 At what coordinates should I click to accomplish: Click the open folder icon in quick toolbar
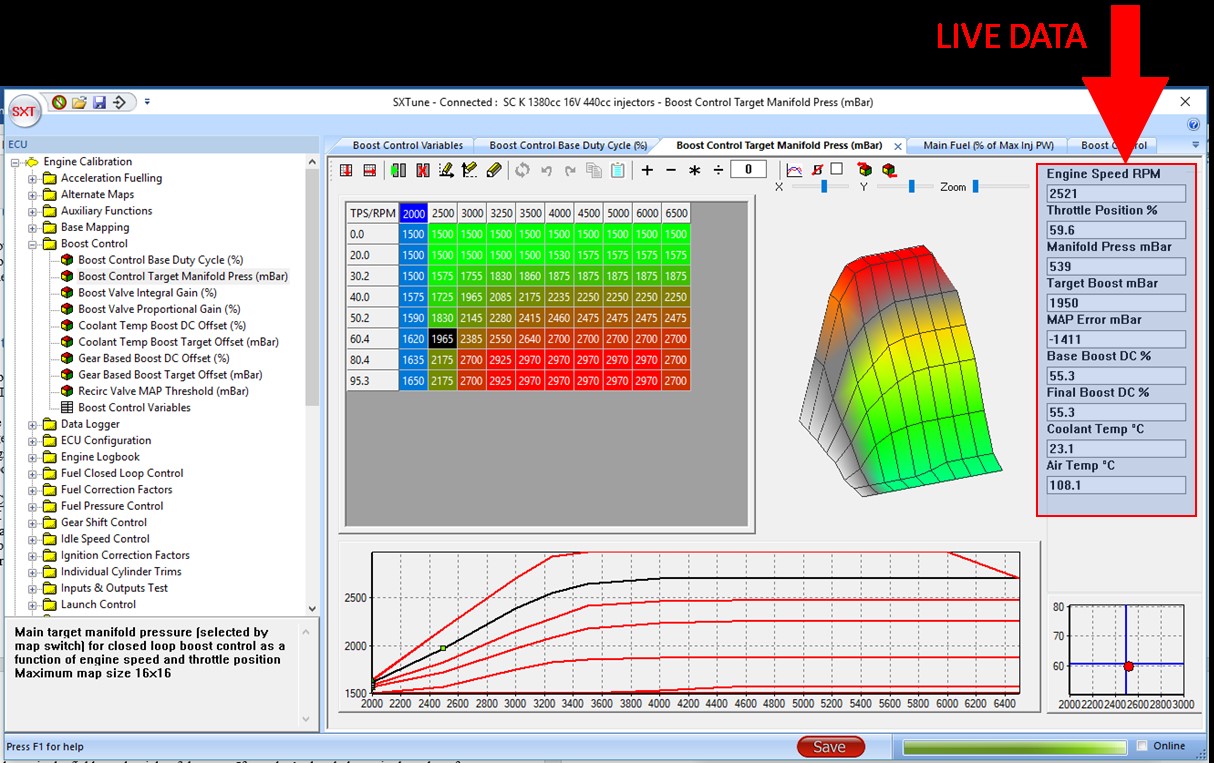(x=79, y=102)
